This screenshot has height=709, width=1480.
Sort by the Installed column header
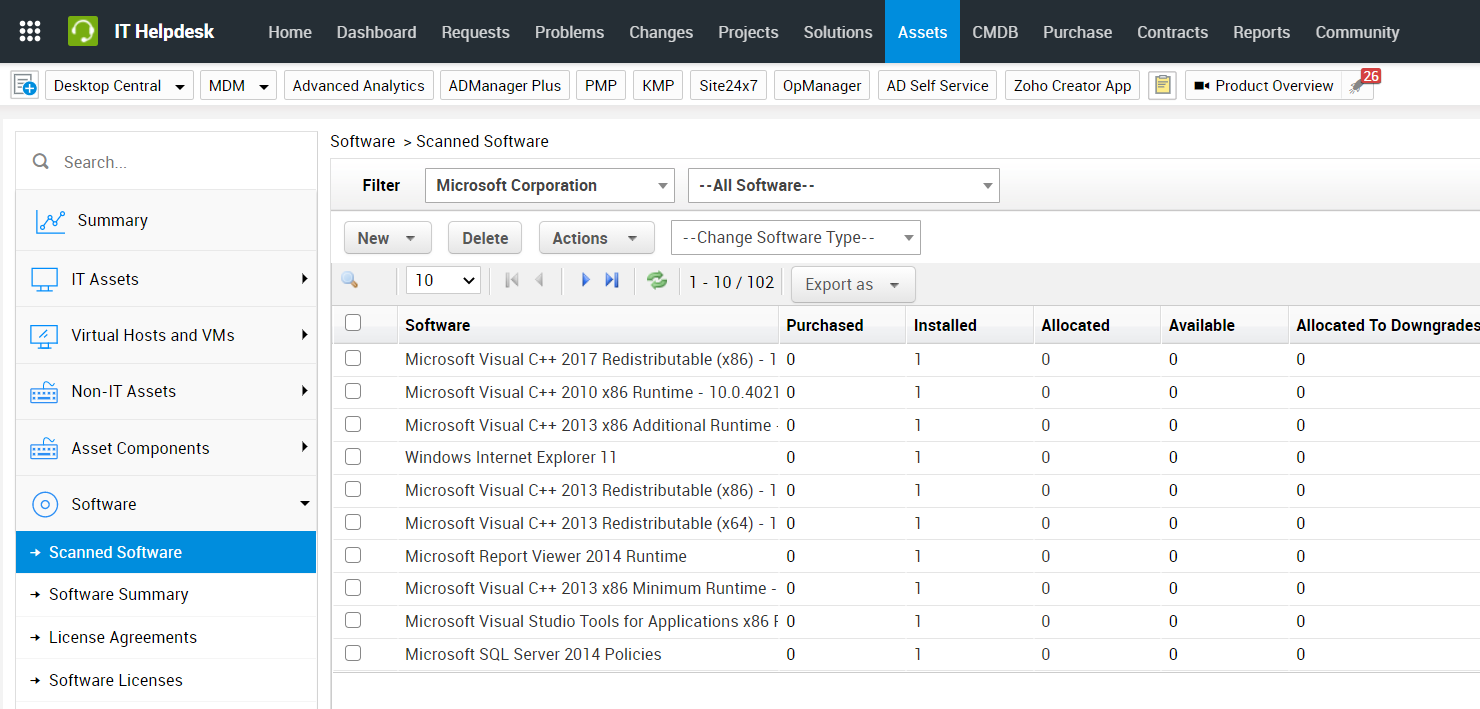point(945,325)
